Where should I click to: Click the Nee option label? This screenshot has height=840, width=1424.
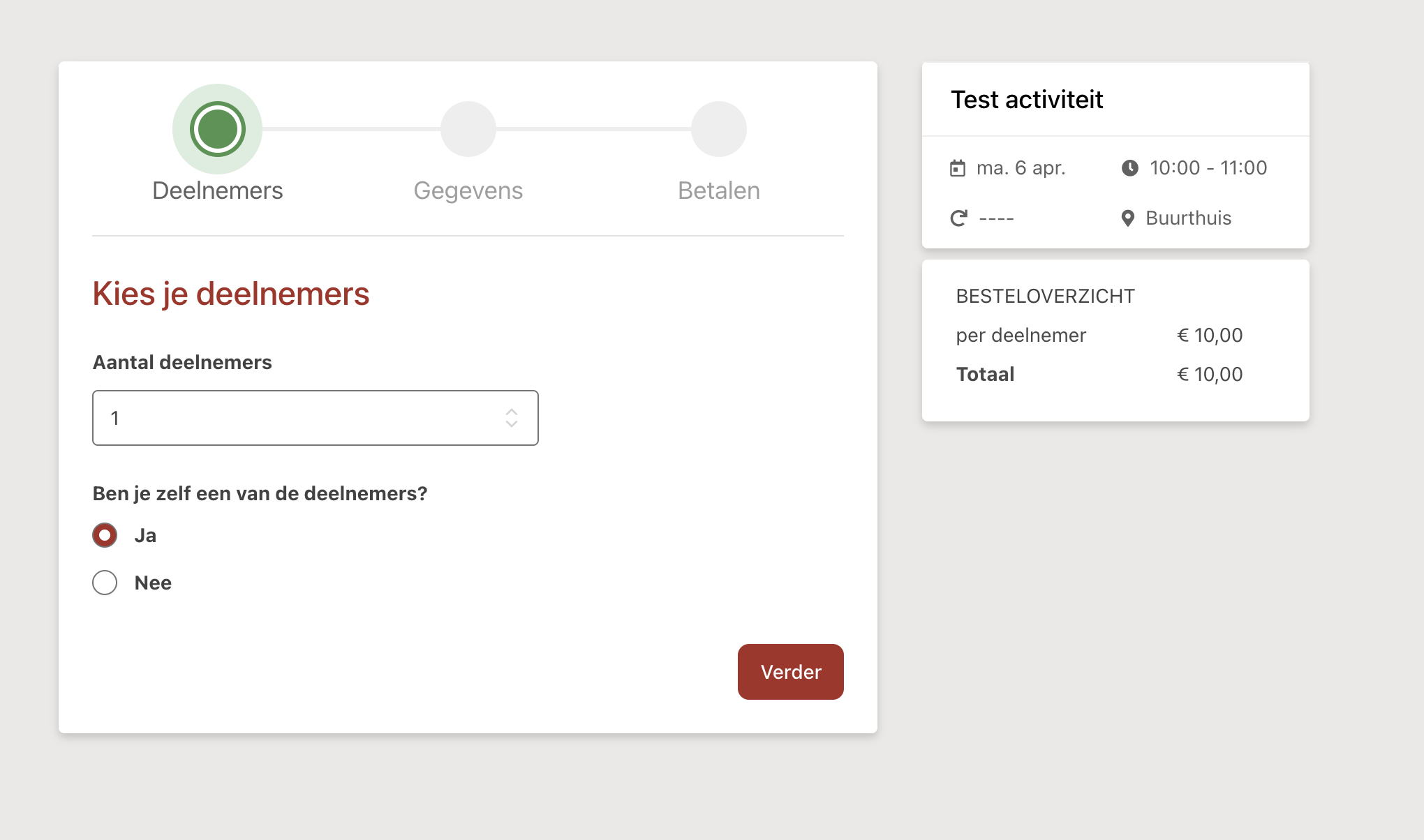(x=153, y=583)
